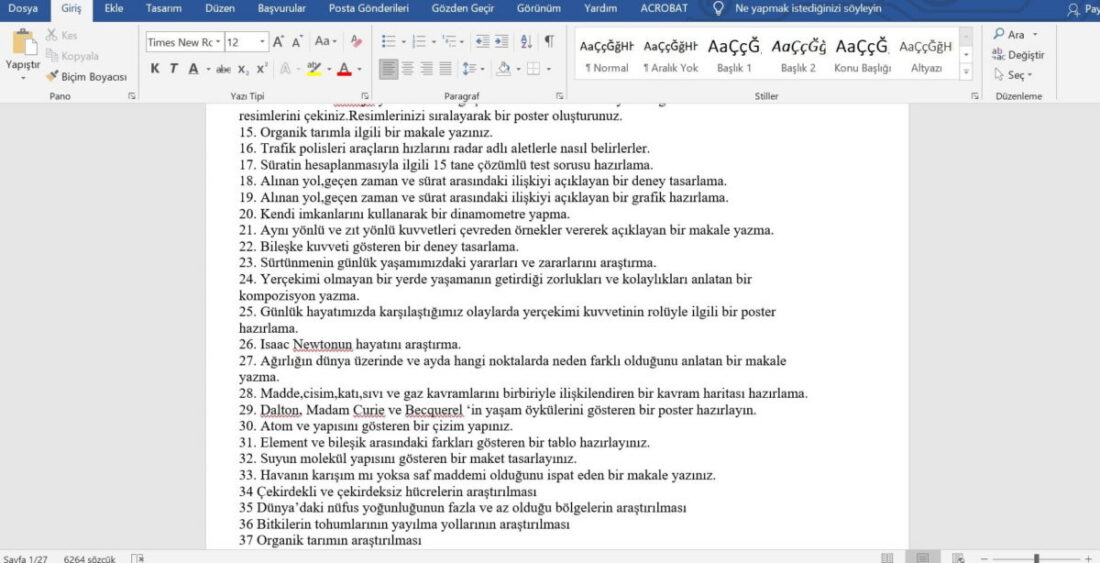Switch to the Tasarım ribbon tab
This screenshot has height=563, width=1100.
click(x=164, y=9)
